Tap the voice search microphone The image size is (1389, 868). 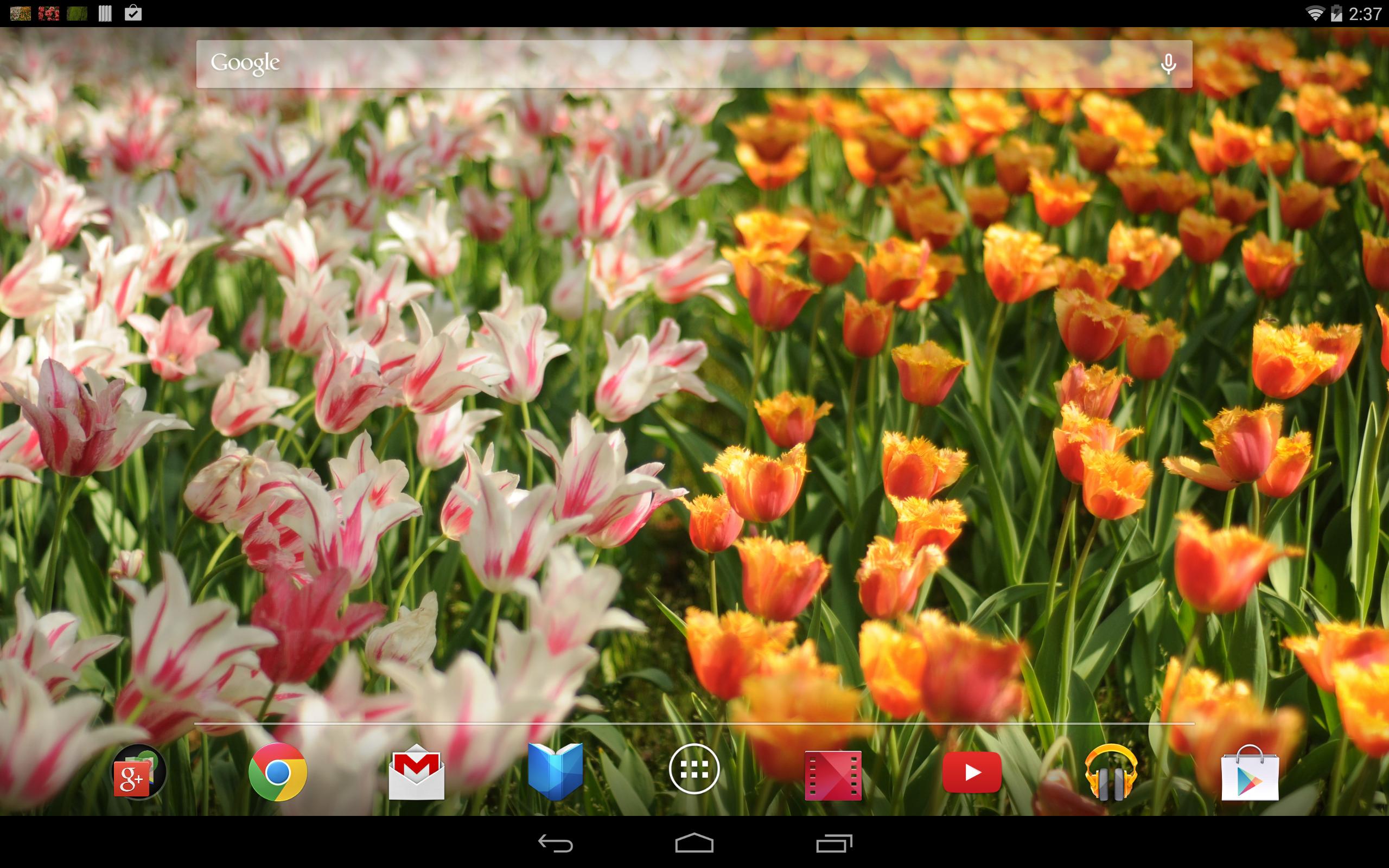pos(1168,63)
